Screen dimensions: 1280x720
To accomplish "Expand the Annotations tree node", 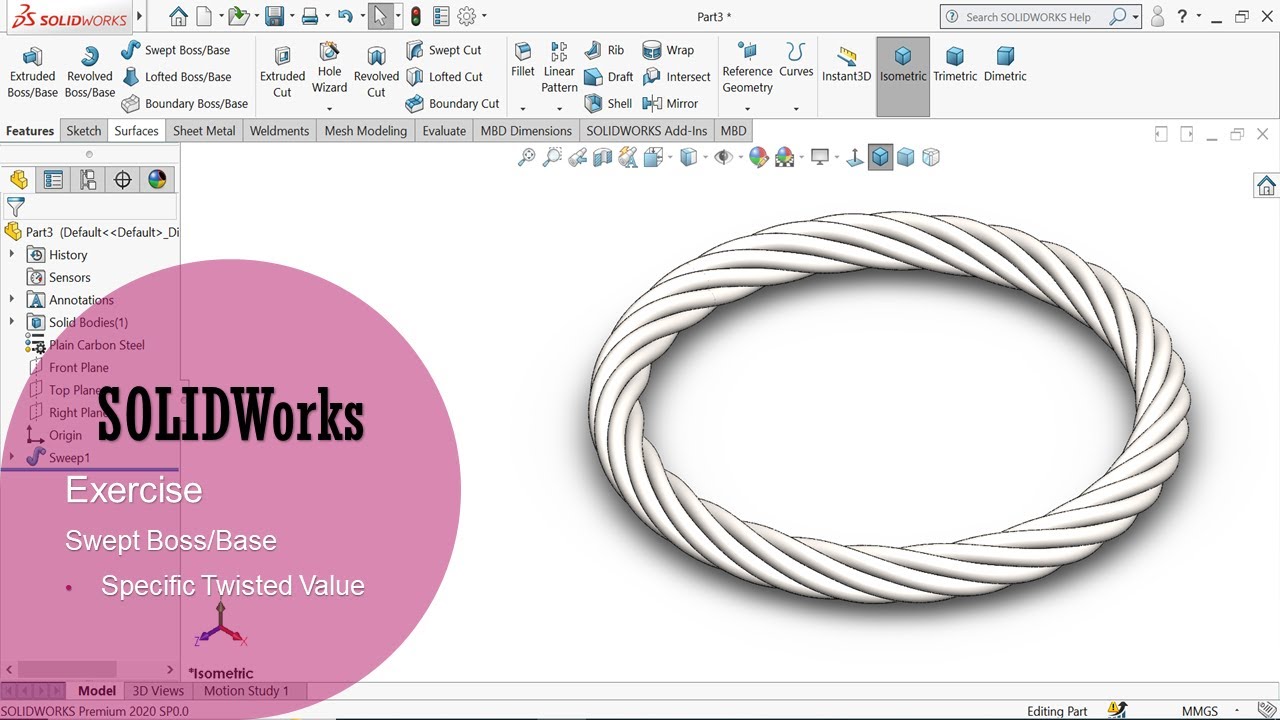I will tap(12, 300).
